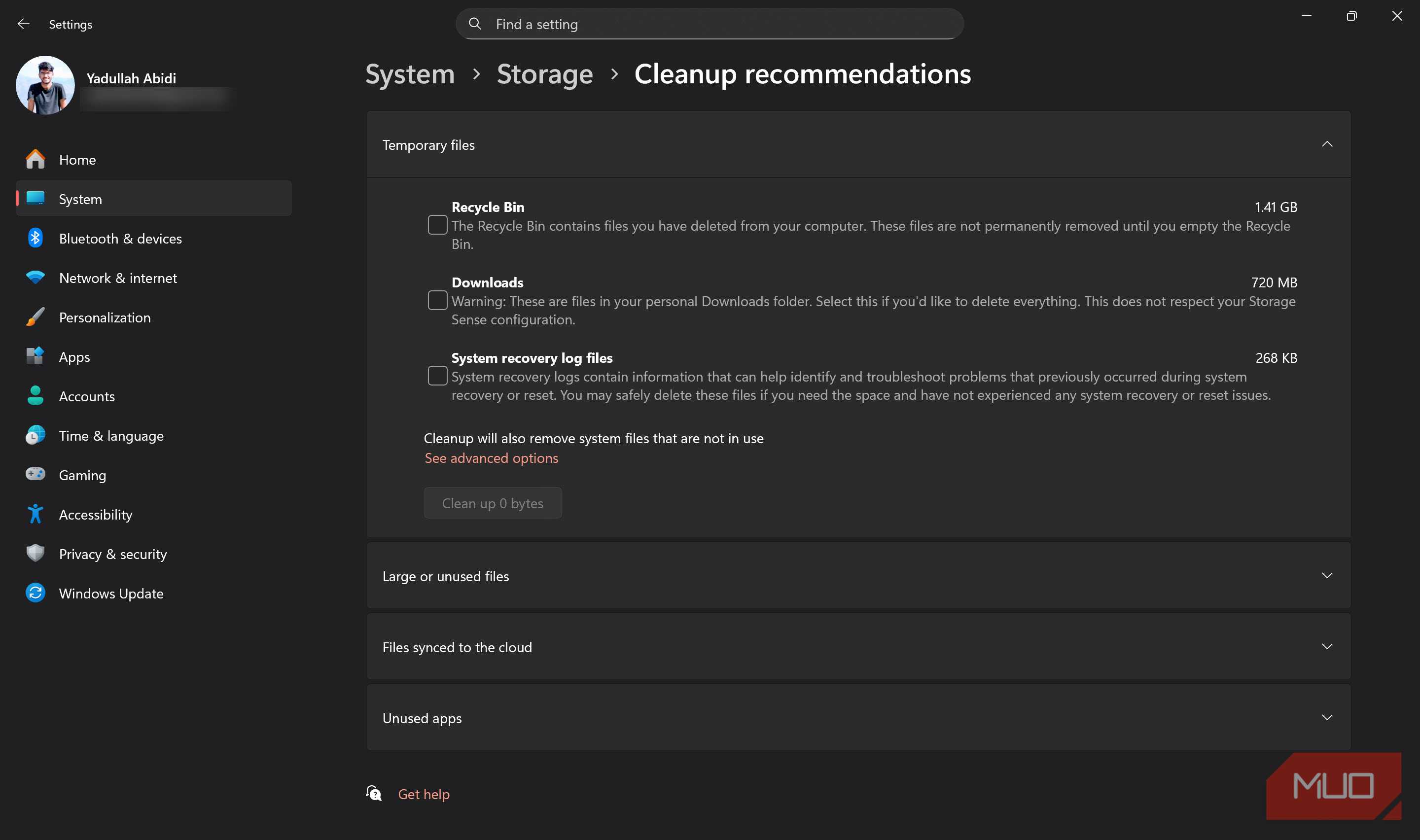Click the Gaming controller icon
This screenshot has width=1420, height=840.
[35, 474]
